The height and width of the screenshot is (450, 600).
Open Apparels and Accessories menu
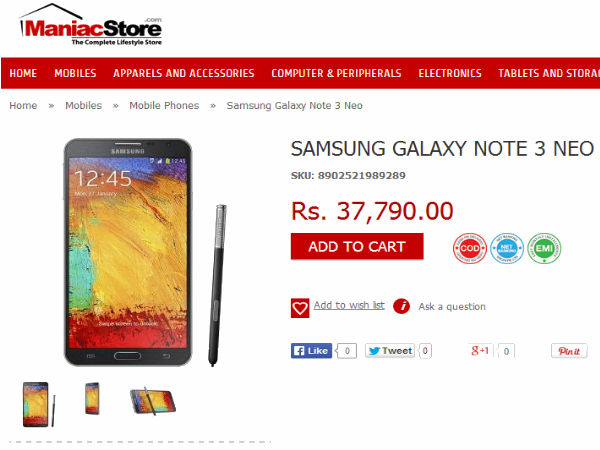184,73
